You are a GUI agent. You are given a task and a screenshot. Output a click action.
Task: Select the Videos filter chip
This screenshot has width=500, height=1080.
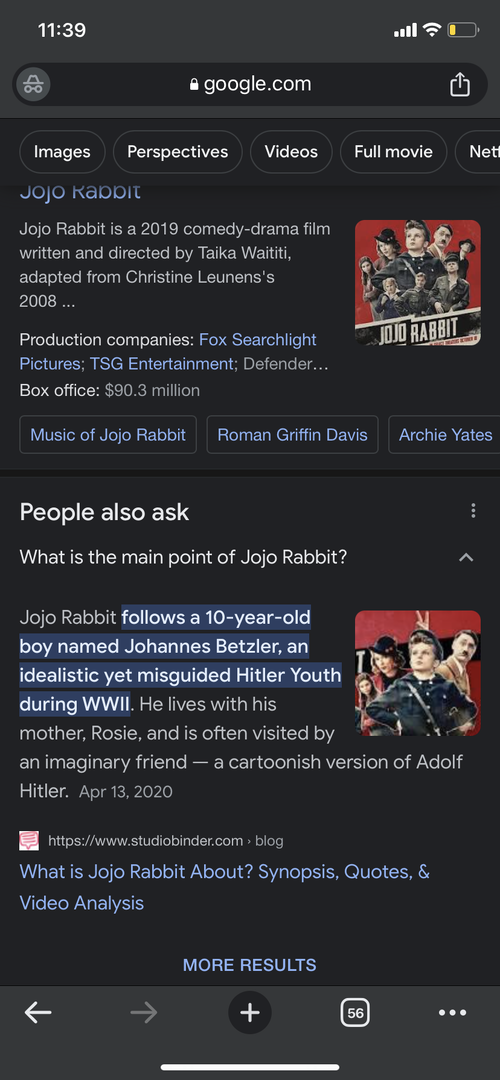click(291, 152)
